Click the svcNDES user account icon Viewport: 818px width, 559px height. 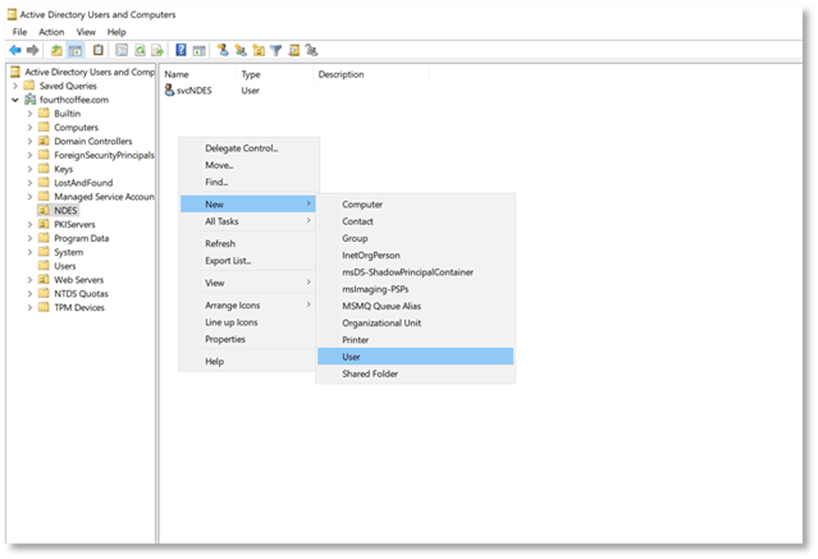[169, 90]
